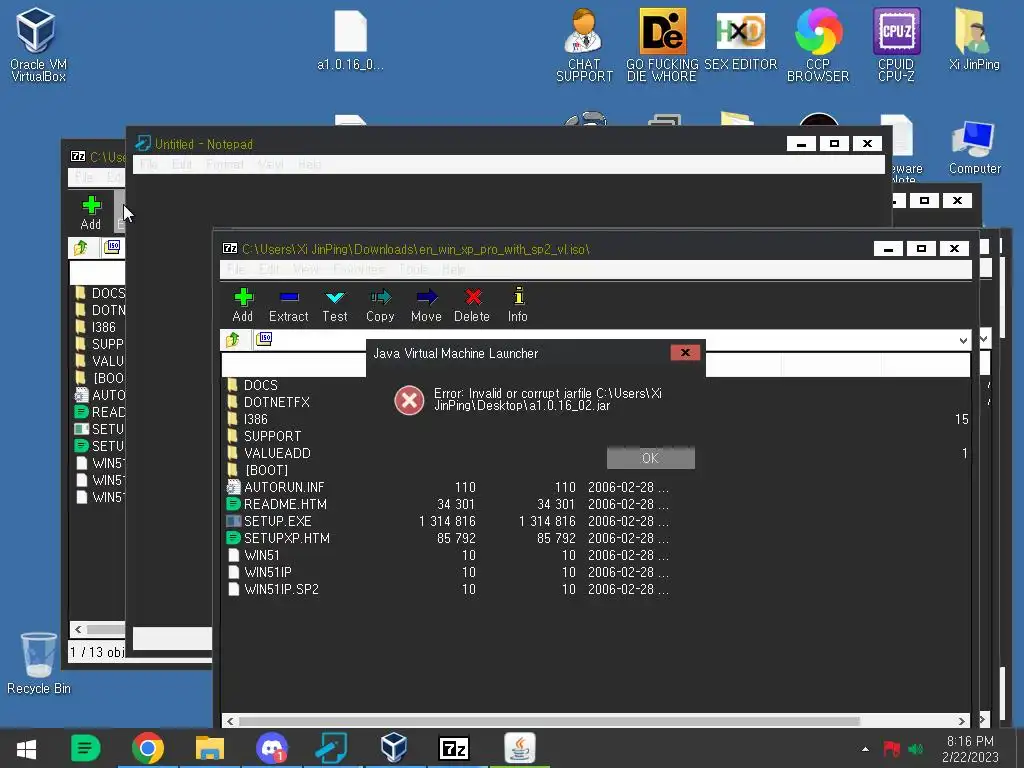
Task: Click the Extract toolbar icon in 7-Zip
Action: [x=288, y=305]
